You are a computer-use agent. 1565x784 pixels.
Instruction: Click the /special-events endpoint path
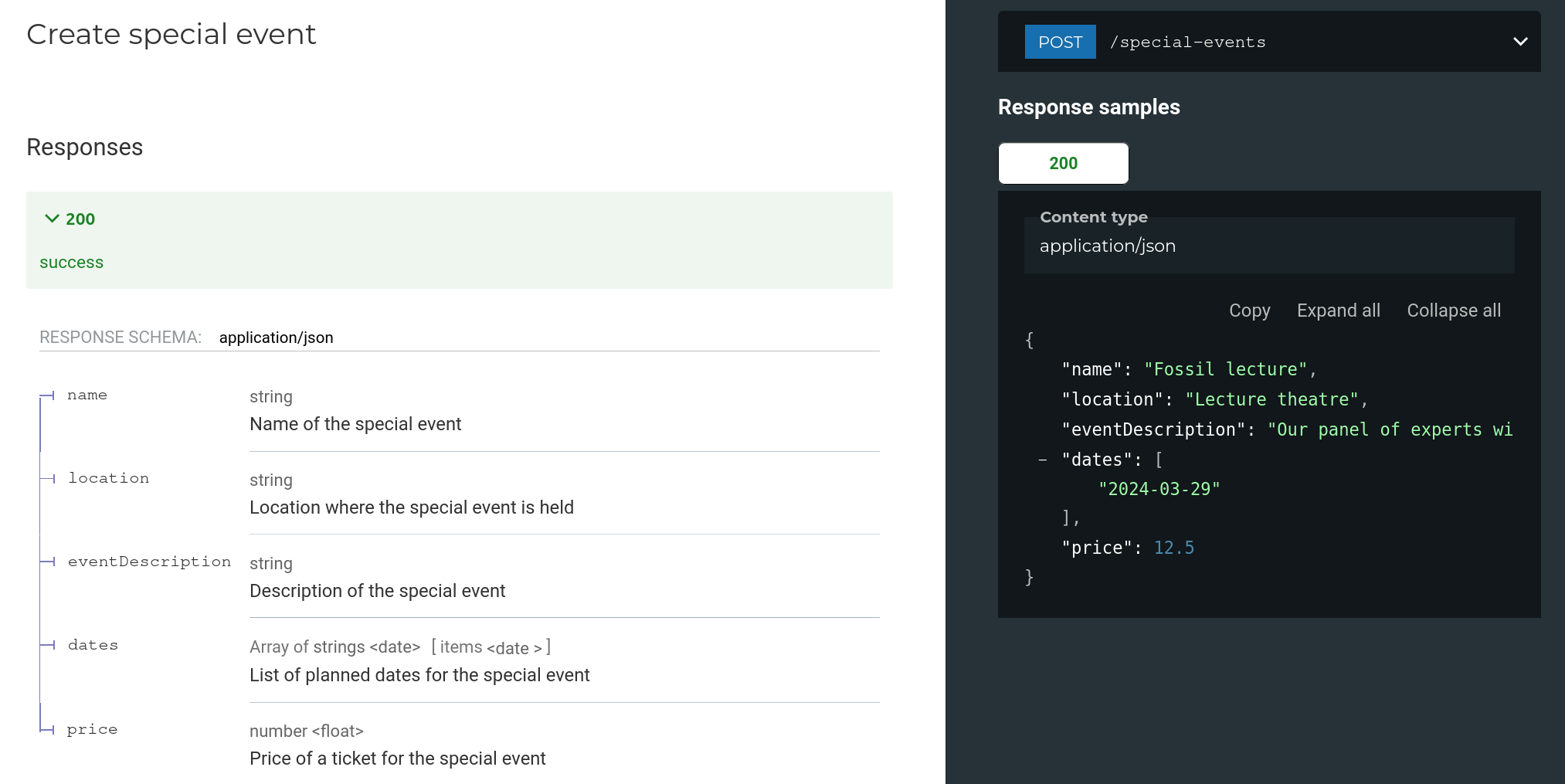coord(1187,42)
